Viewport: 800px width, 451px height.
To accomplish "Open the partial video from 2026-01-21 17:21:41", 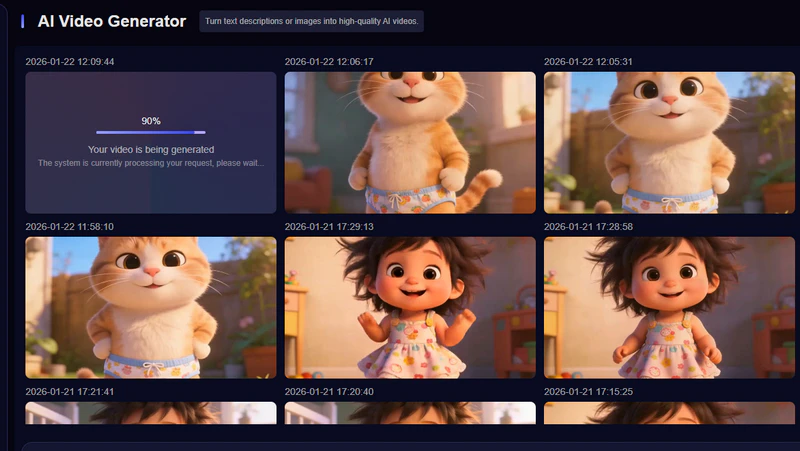I will point(151,413).
